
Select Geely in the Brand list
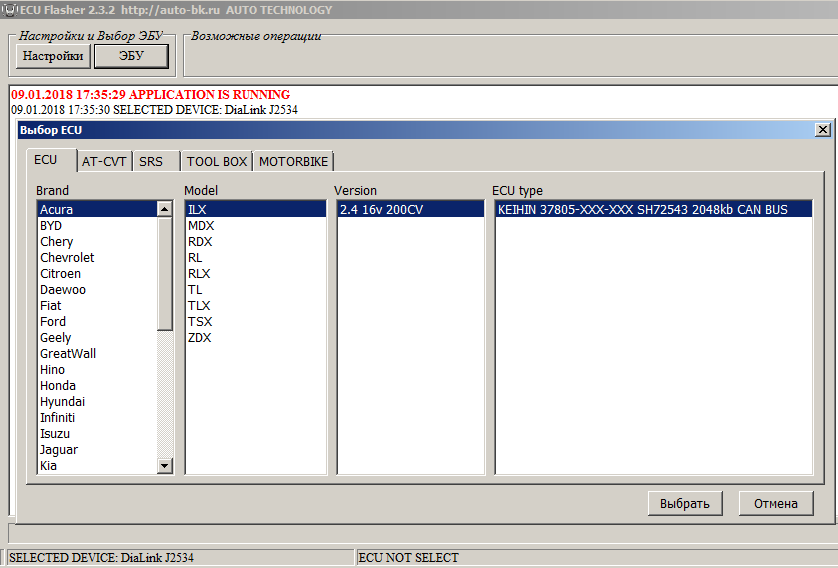(97, 338)
